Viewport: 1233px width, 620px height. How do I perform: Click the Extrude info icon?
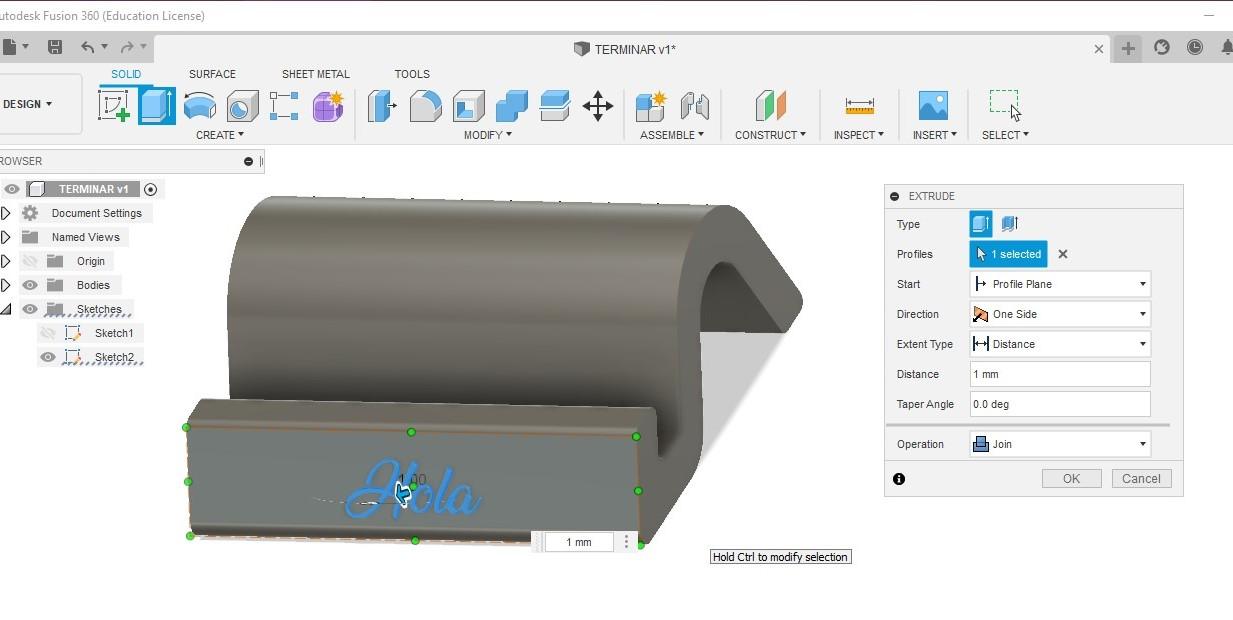[899, 479]
